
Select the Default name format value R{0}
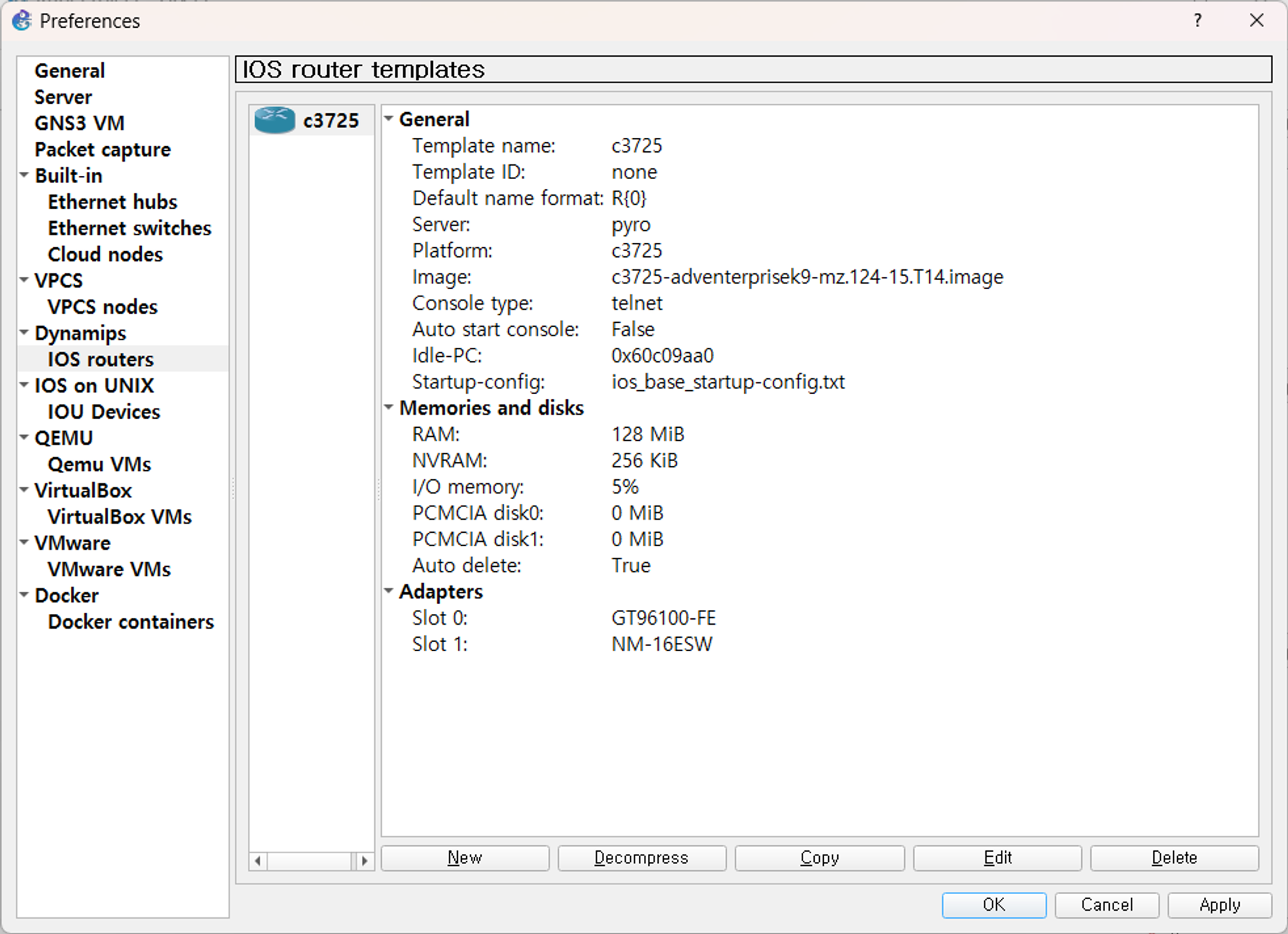click(629, 198)
